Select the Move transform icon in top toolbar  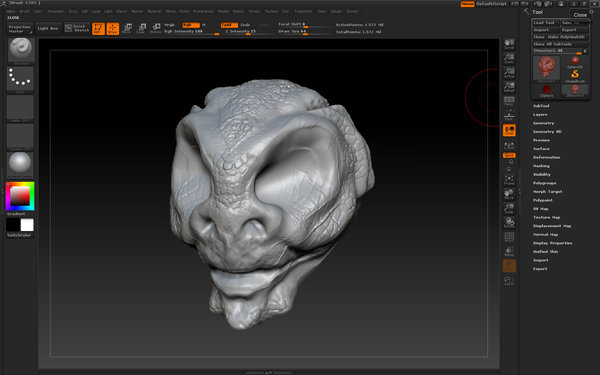pyautogui.click(x=127, y=28)
